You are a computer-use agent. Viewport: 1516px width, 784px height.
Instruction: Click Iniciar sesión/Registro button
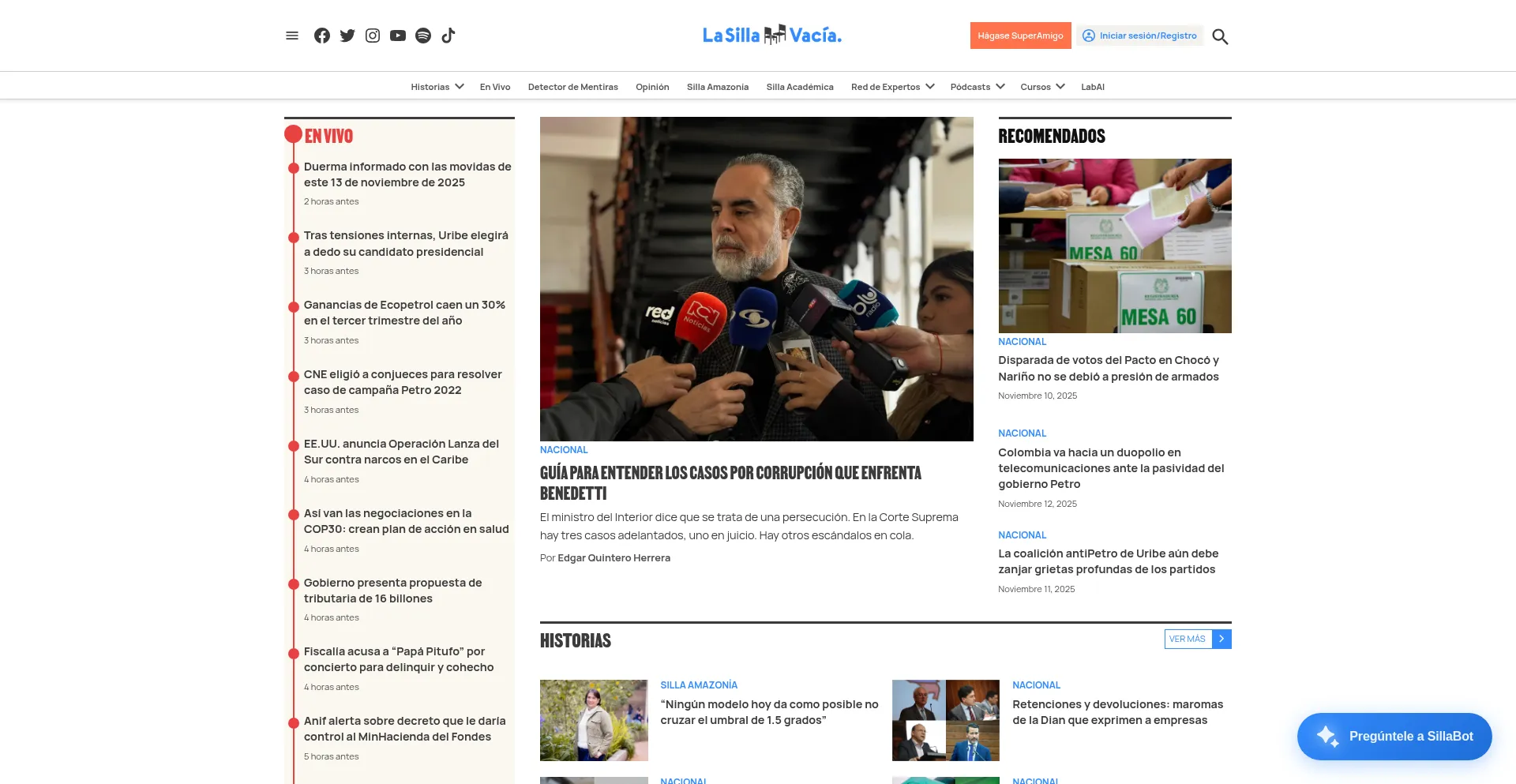(x=1139, y=36)
